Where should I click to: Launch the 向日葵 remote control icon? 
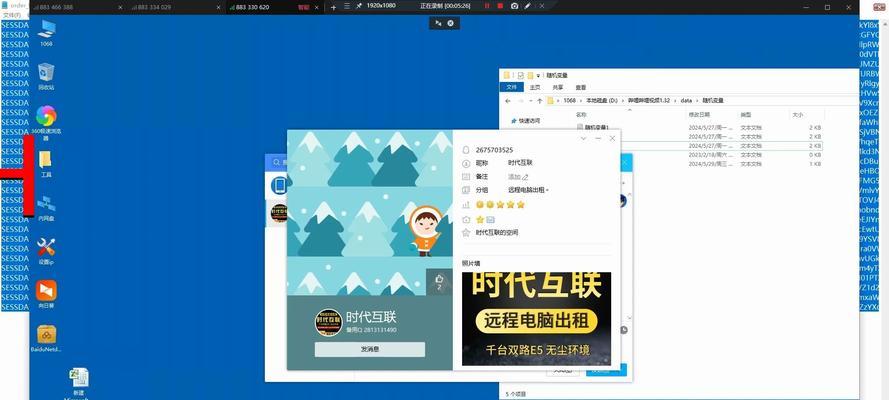(x=46, y=294)
